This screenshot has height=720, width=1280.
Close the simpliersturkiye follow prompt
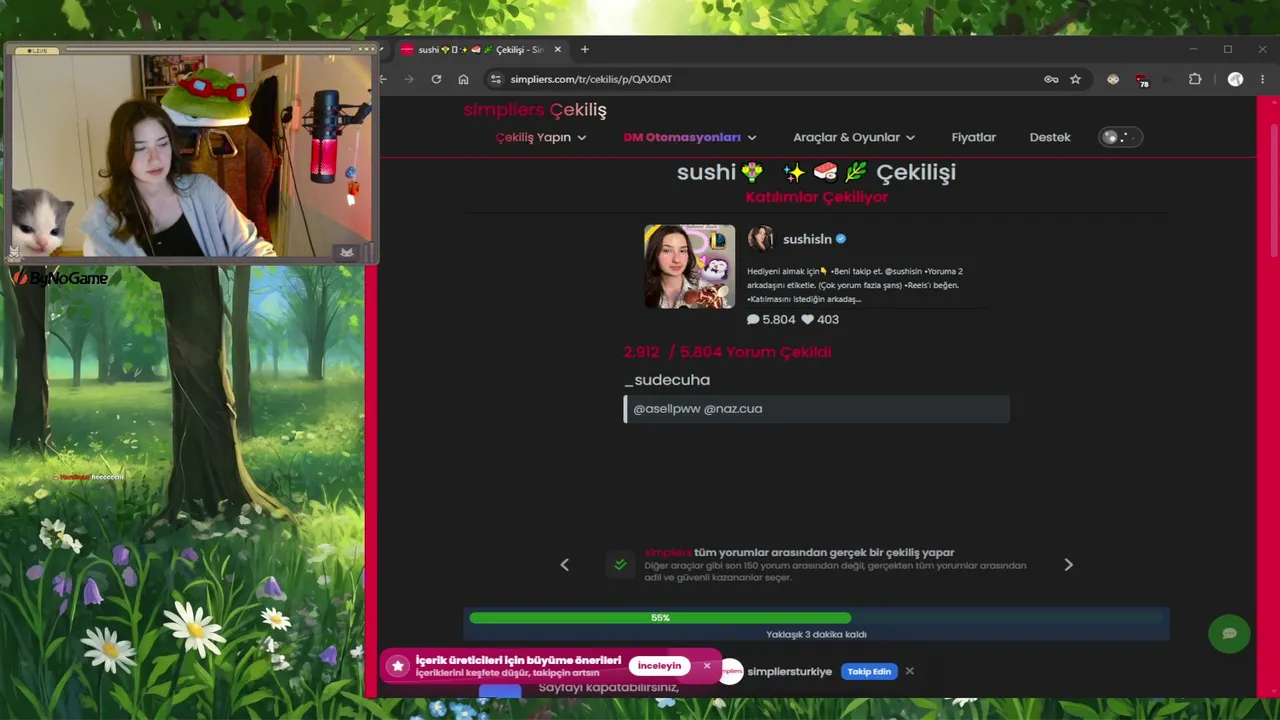(x=909, y=671)
